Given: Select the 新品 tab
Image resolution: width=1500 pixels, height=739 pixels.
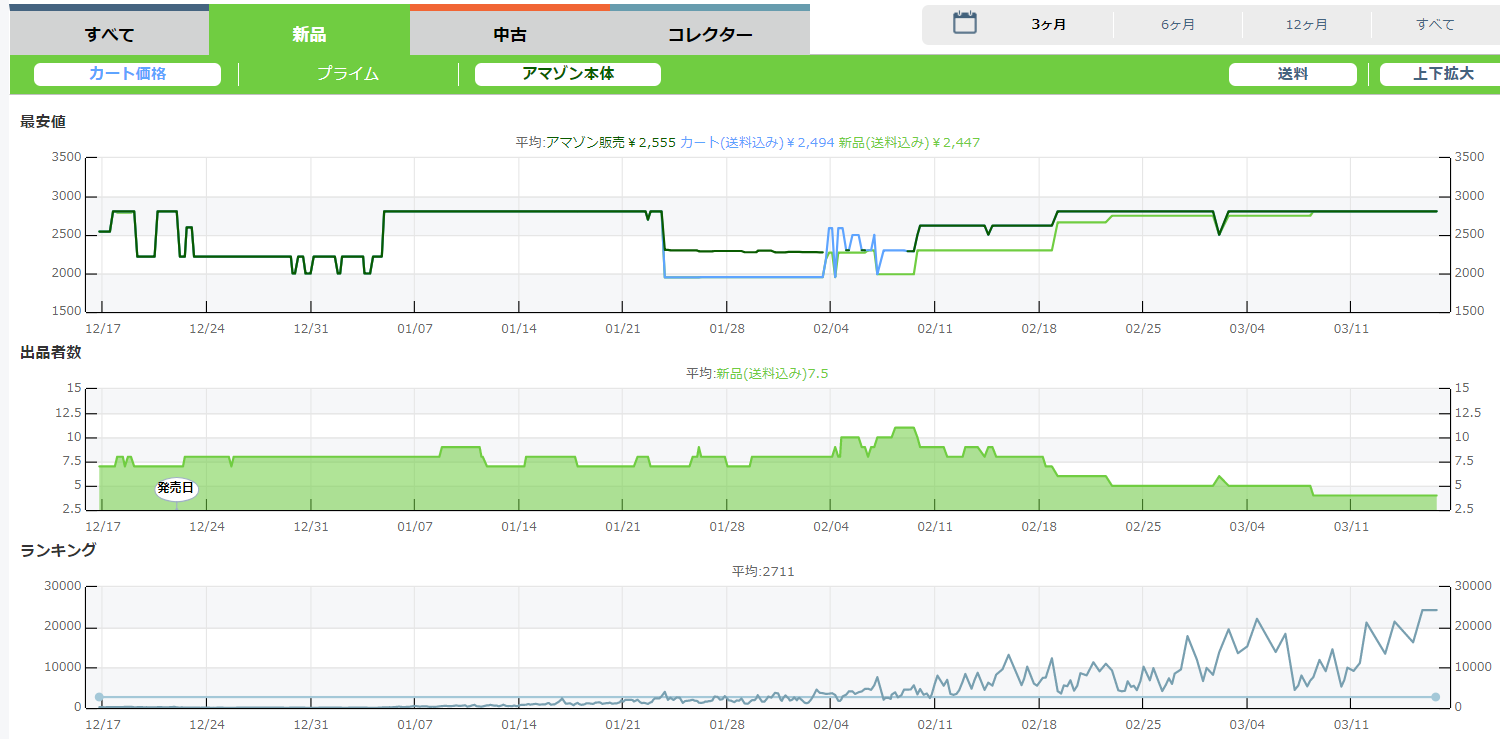Looking at the screenshot, I should coord(309,34).
